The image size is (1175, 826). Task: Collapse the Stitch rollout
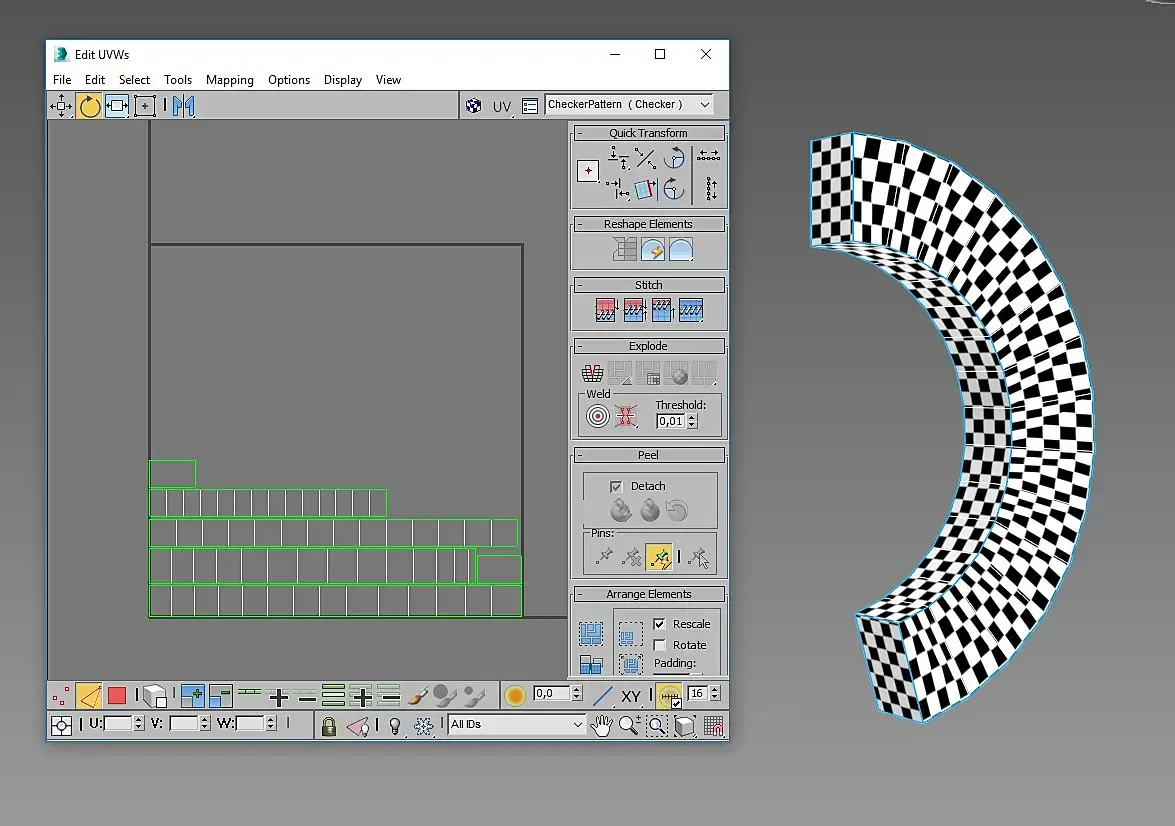click(579, 285)
